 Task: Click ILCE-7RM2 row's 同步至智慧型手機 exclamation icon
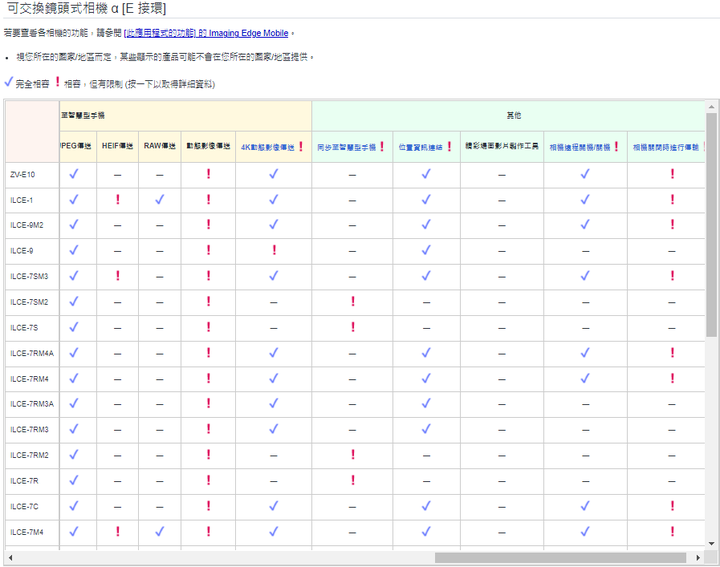click(353, 455)
